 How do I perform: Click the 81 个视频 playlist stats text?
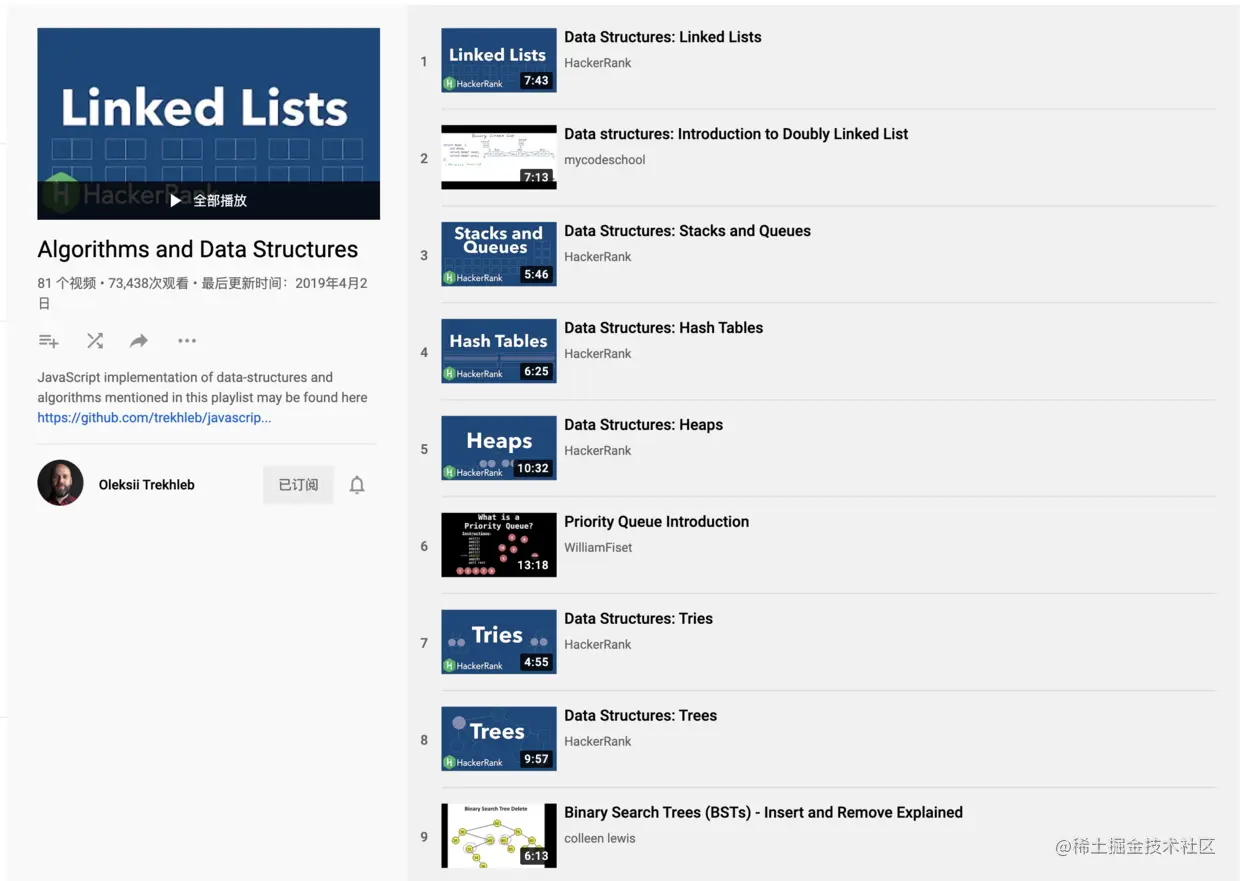(x=203, y=293)
